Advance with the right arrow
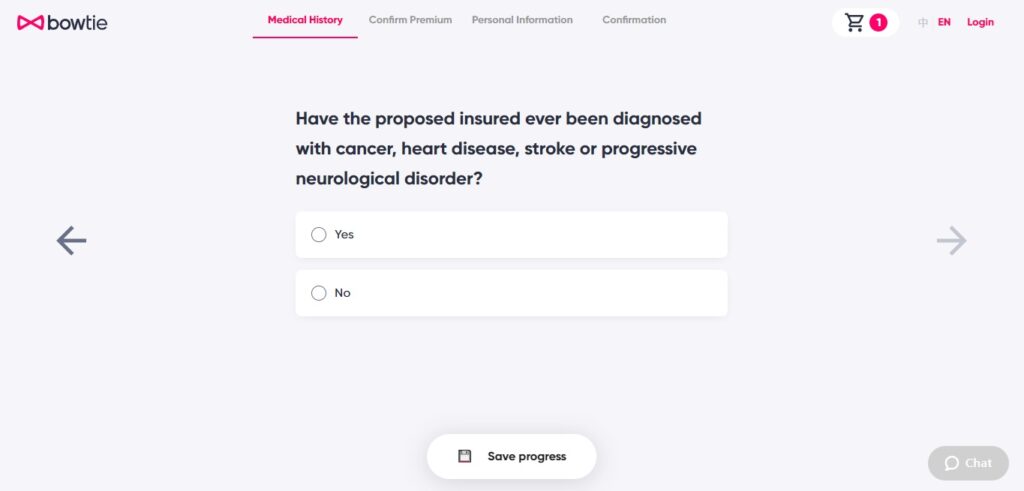Image resolution: width=1024 pixels, height=491 pixels. tap(951, 240)
